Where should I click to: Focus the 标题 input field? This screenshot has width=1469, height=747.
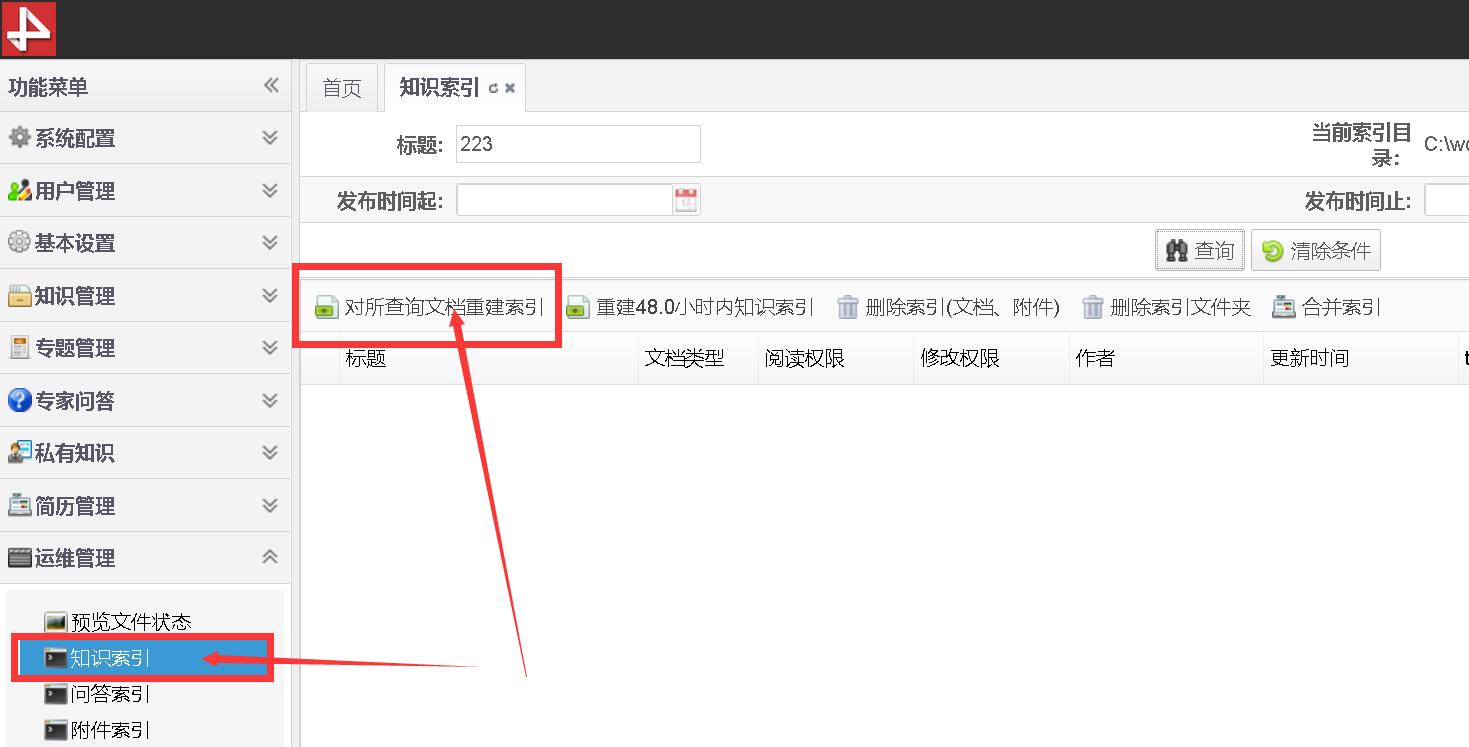coord(578,144)
